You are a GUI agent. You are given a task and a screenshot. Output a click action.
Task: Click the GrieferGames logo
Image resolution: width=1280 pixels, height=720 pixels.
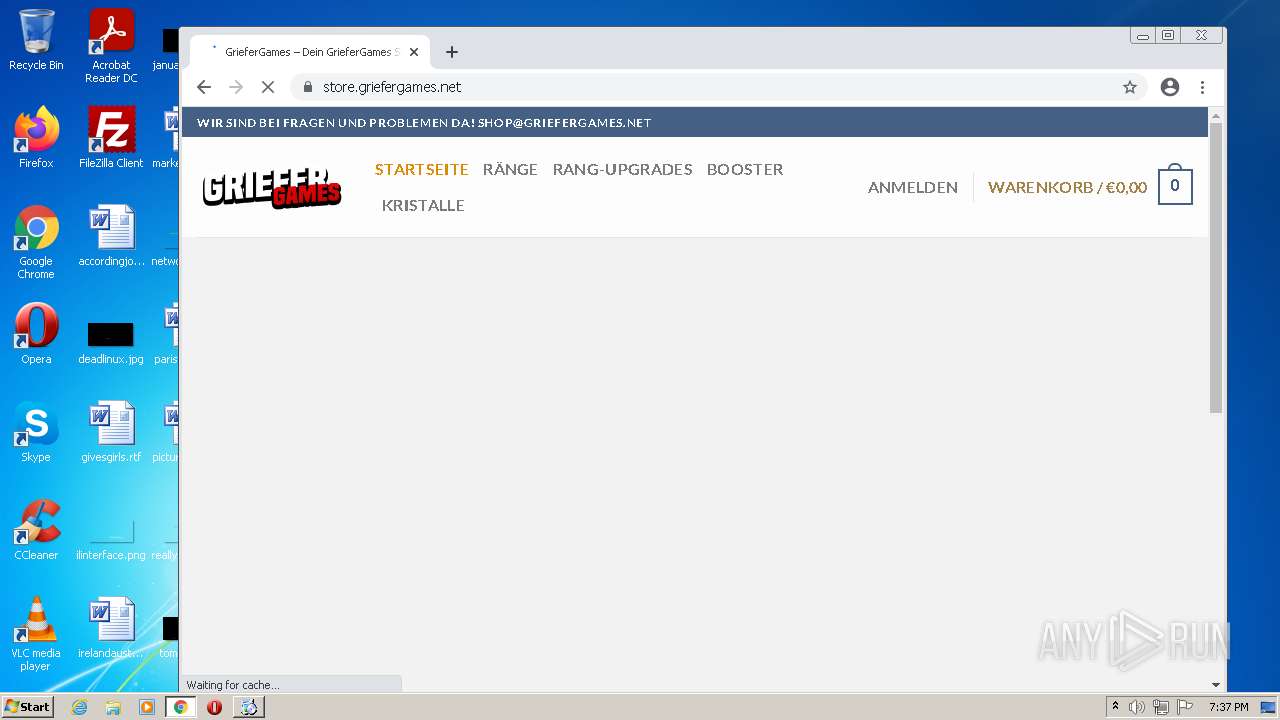pyautogui.click(x=272, y=186)
